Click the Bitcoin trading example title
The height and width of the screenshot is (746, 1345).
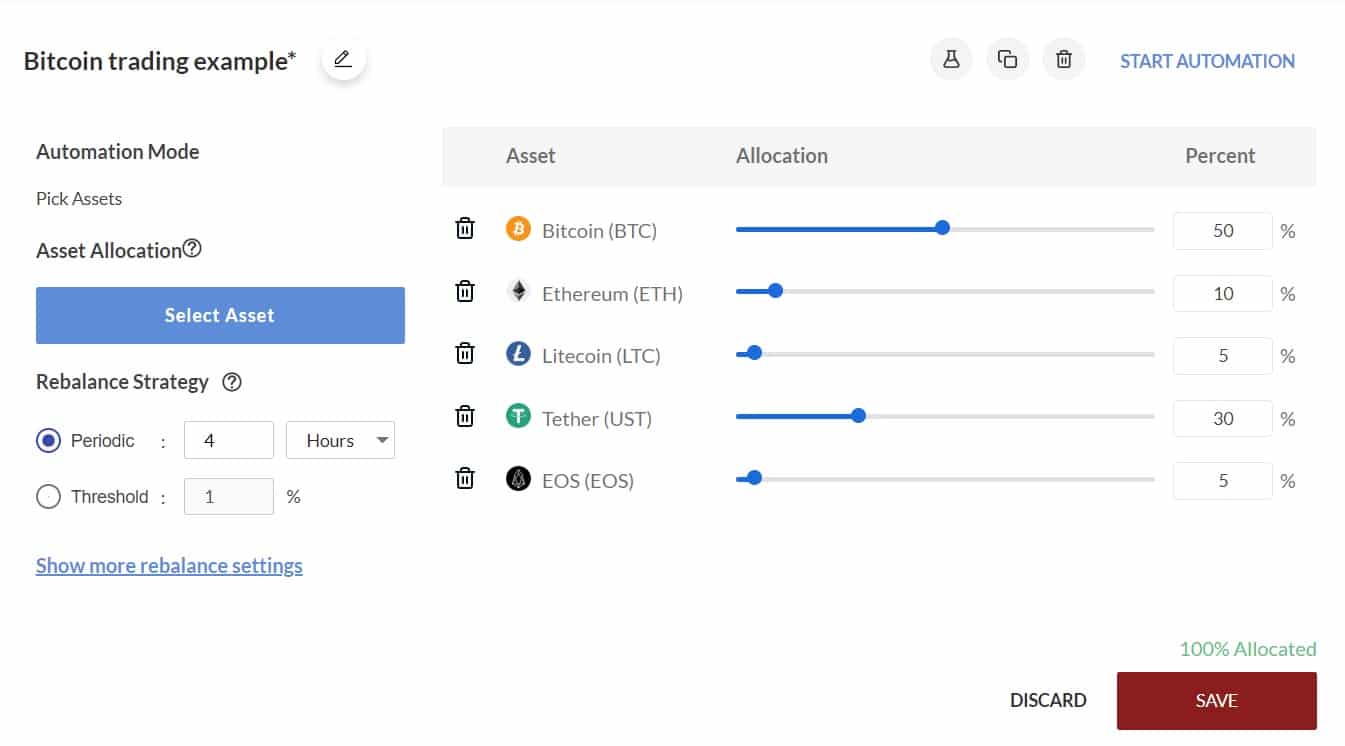pos(160,61)
